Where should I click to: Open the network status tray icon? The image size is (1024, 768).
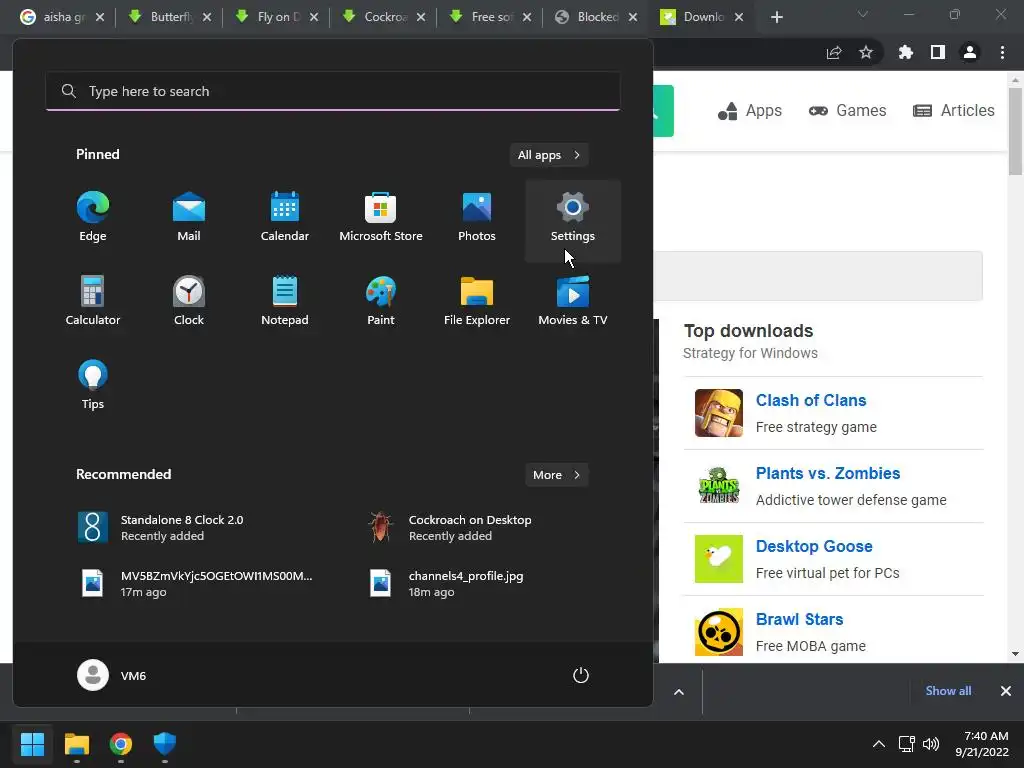[906, 744]
